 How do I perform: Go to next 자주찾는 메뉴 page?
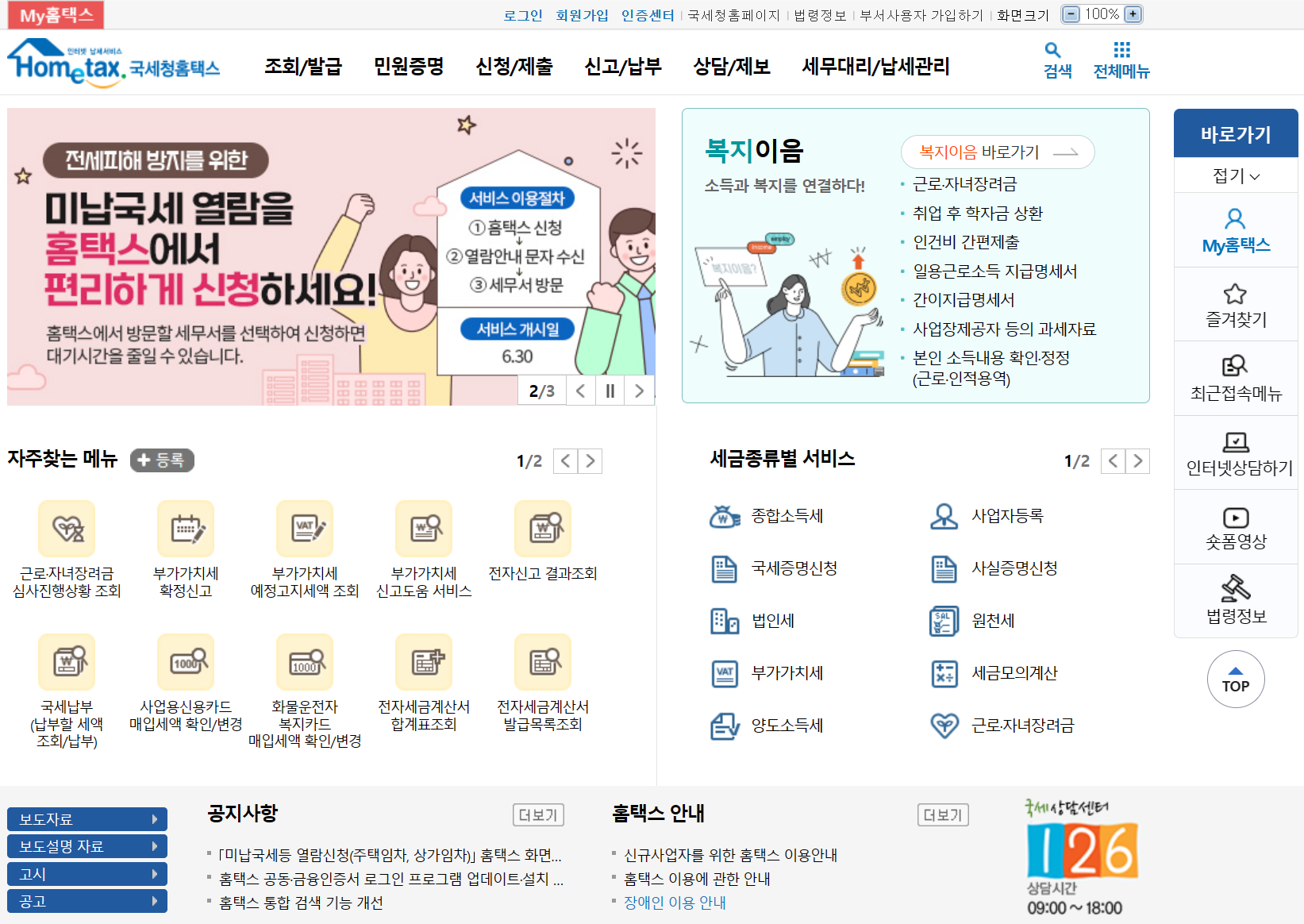[x=590, y=461]
